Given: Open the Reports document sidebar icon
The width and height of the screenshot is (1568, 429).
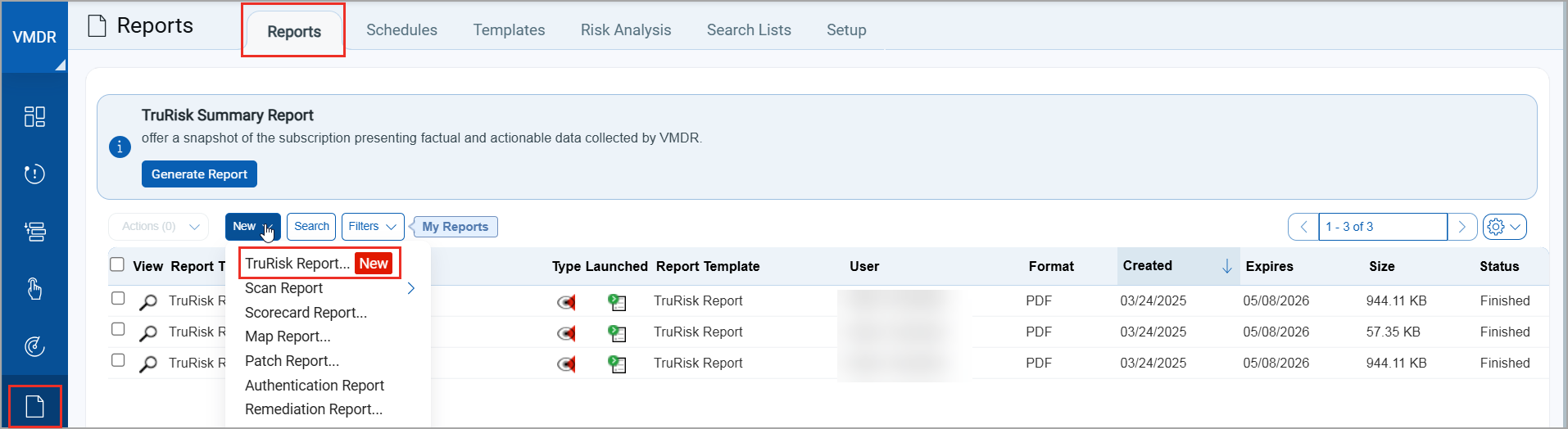Looking at the screenshot, I should coord(34,406).
